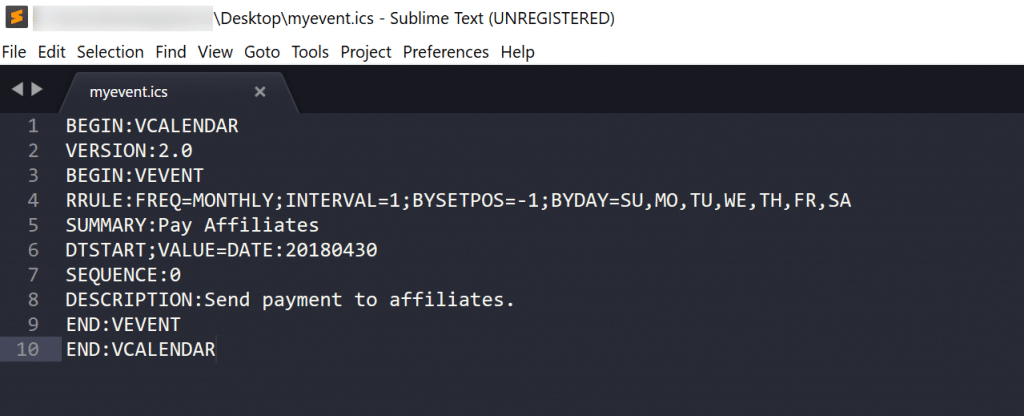Open the View menu
The width and height of the screenshot is (1024, 416).
[x=215, y=52]
